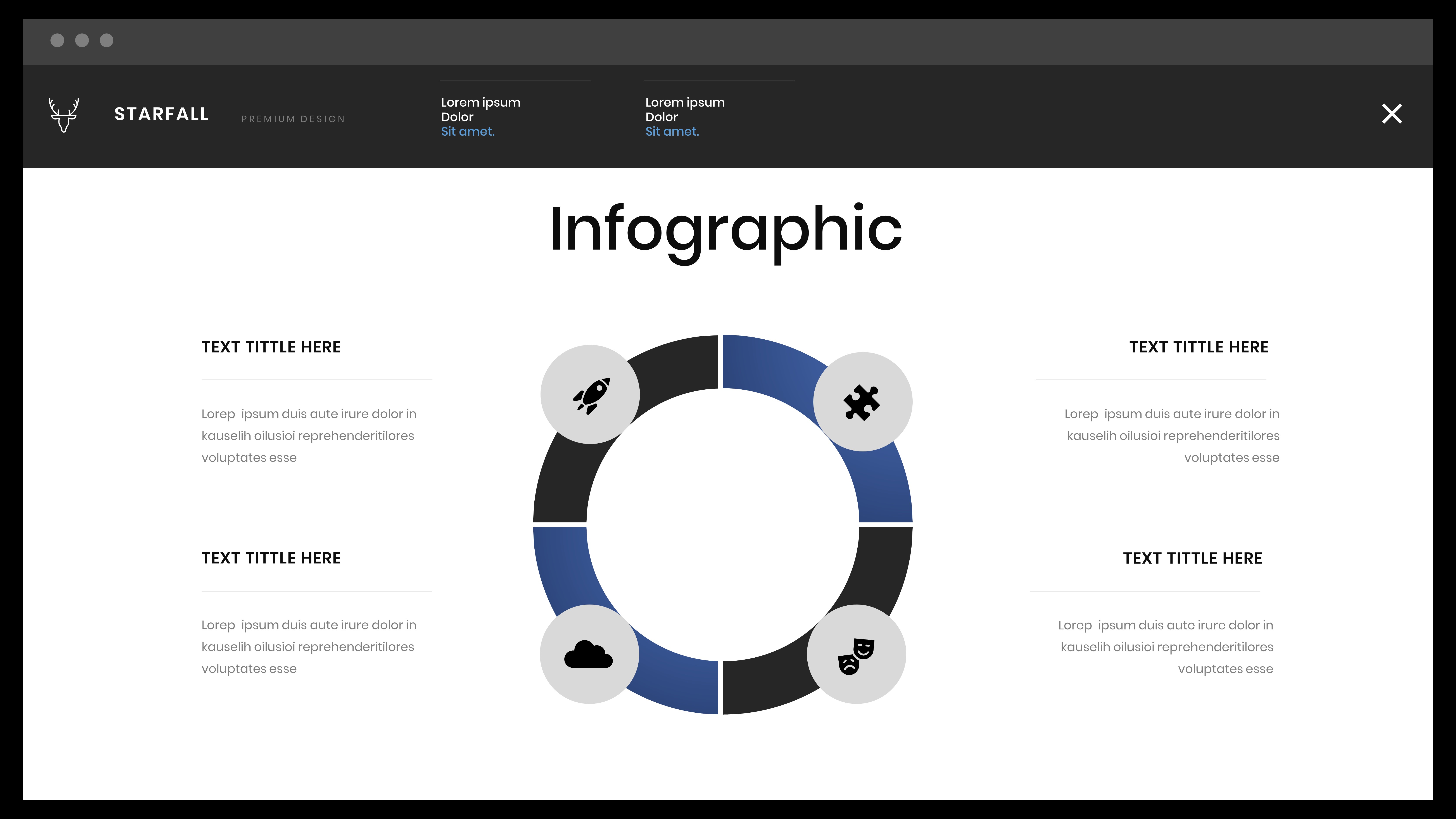Click the deer head logo

click(63, 115)
